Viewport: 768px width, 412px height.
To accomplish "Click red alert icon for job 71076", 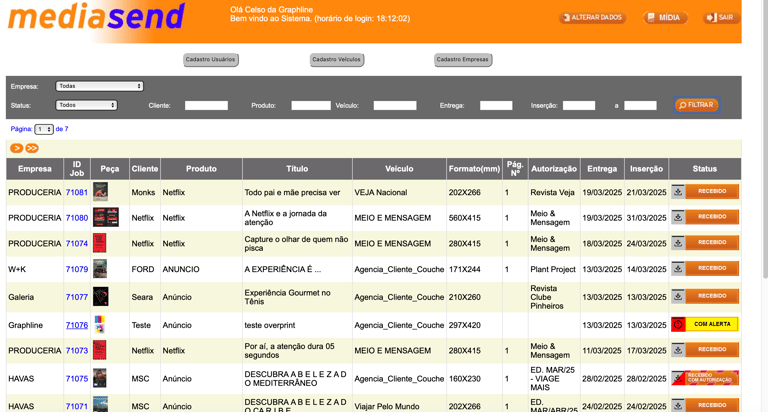I will pyautogui.click(x=678, y=324).
